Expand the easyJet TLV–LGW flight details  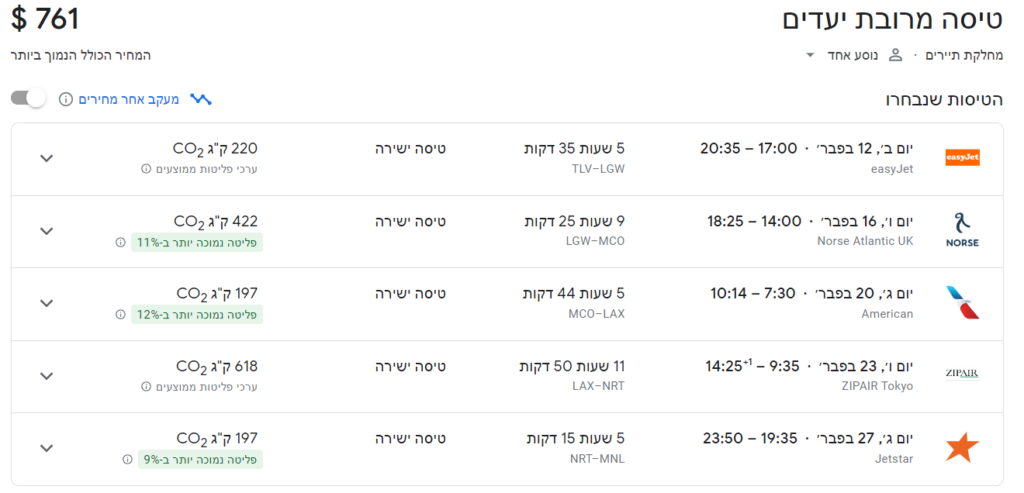[46, 158]
